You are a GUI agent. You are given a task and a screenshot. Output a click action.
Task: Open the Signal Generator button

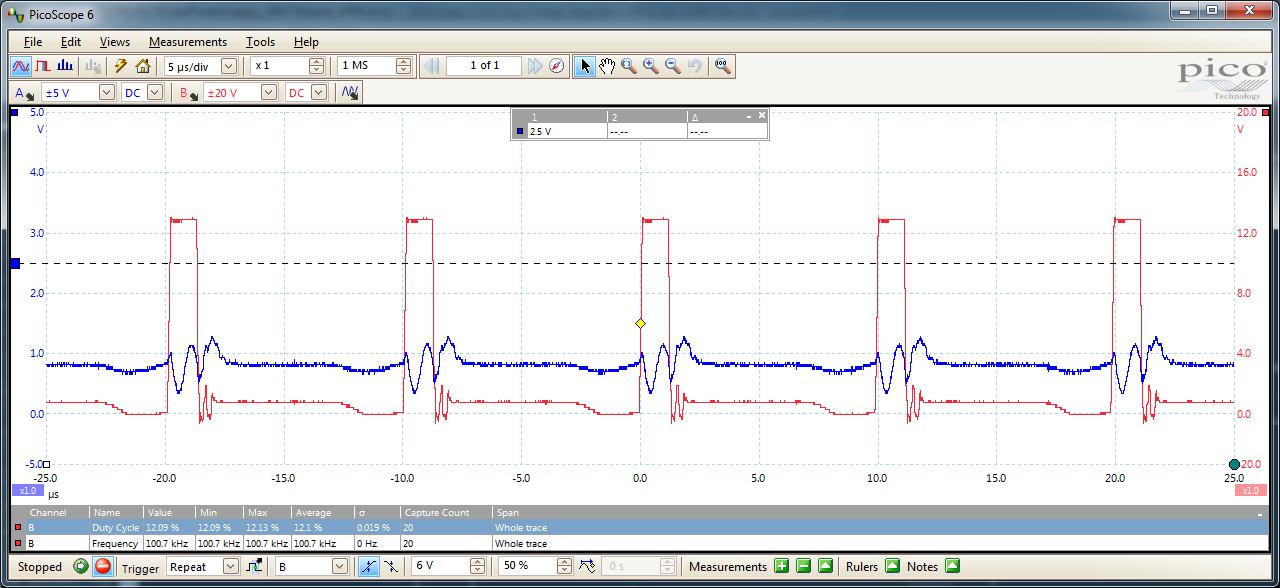350,92
